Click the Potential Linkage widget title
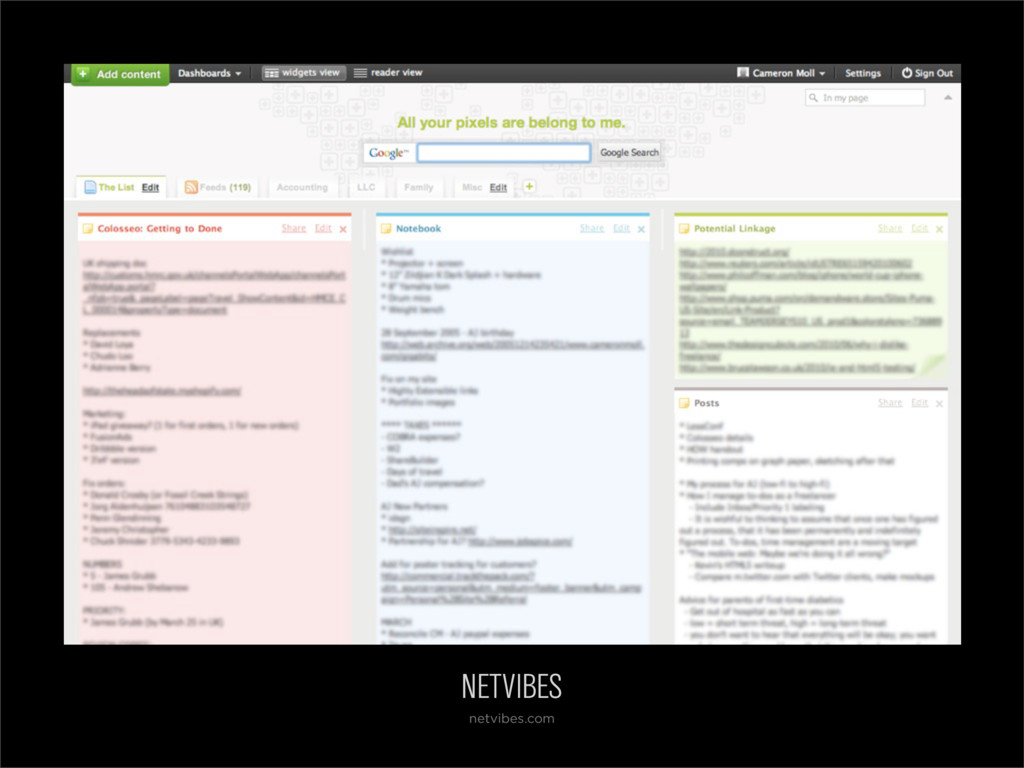Image resolution: width=1024 pixels, height=768 pixels. click(734, 229)
